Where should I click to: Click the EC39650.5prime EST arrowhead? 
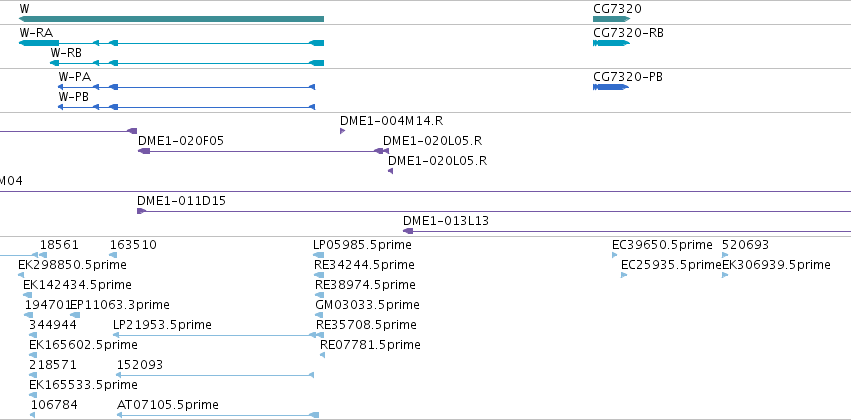(615, 255)
